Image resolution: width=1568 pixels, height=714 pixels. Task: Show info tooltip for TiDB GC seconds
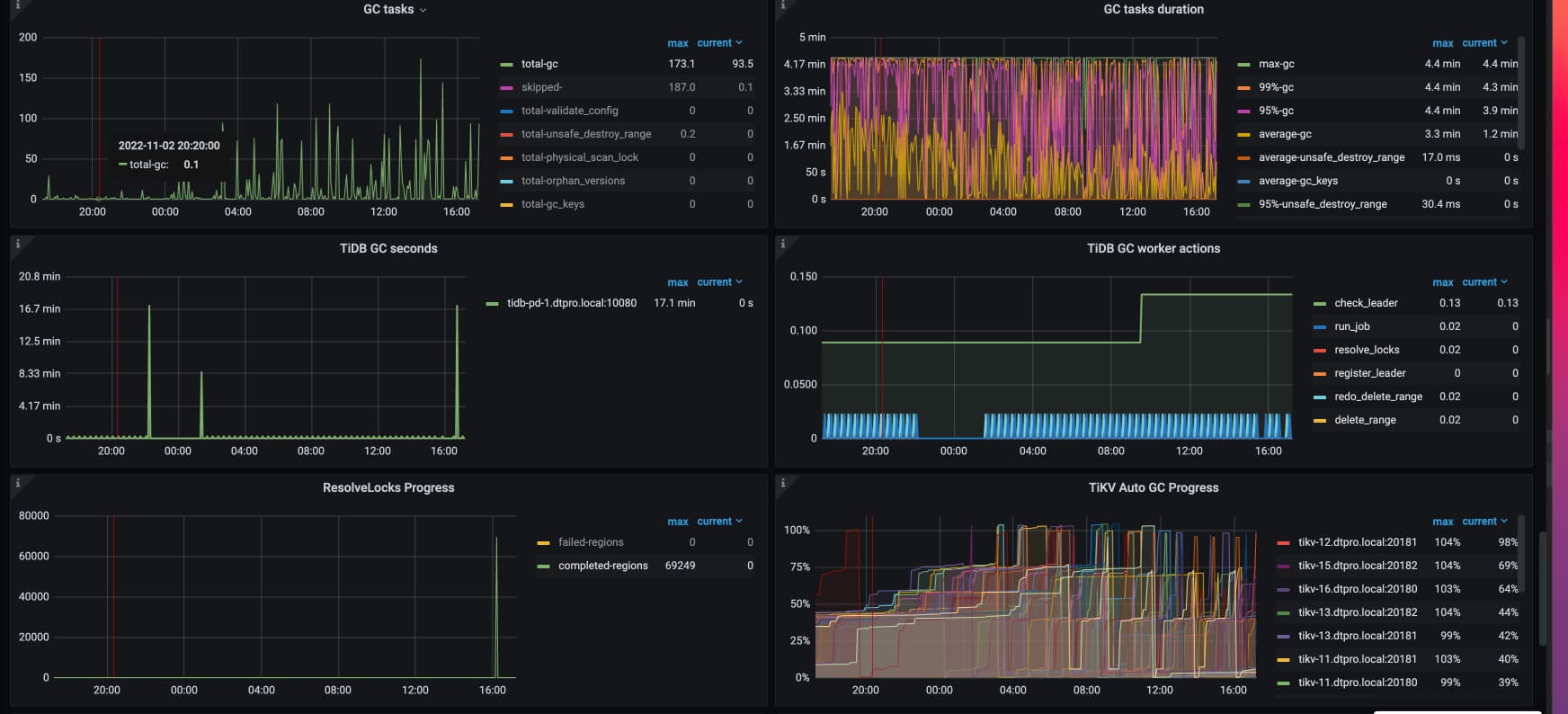18,244
